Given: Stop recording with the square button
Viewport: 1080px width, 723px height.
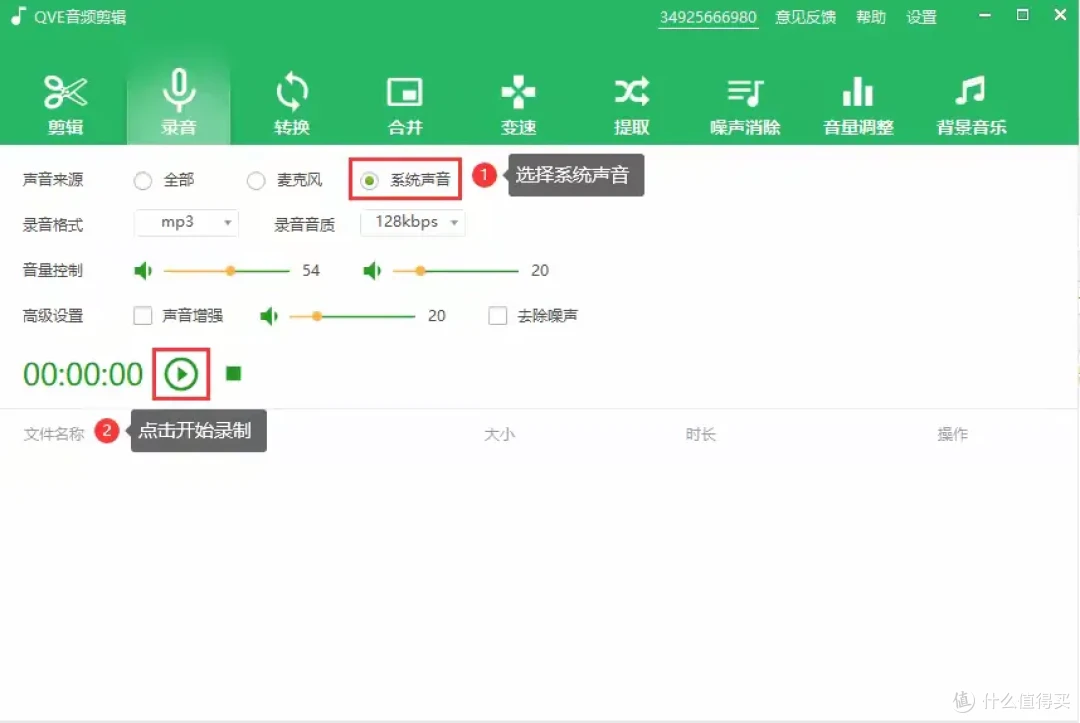Looking at the screenshot, I should click(233, 373).
